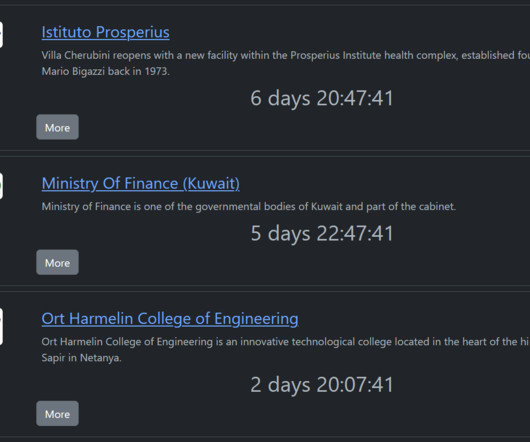Click the innovative technological college description text
Image resolution: width=530 pixels, height=442 pixels.
(x=286, y=342)
